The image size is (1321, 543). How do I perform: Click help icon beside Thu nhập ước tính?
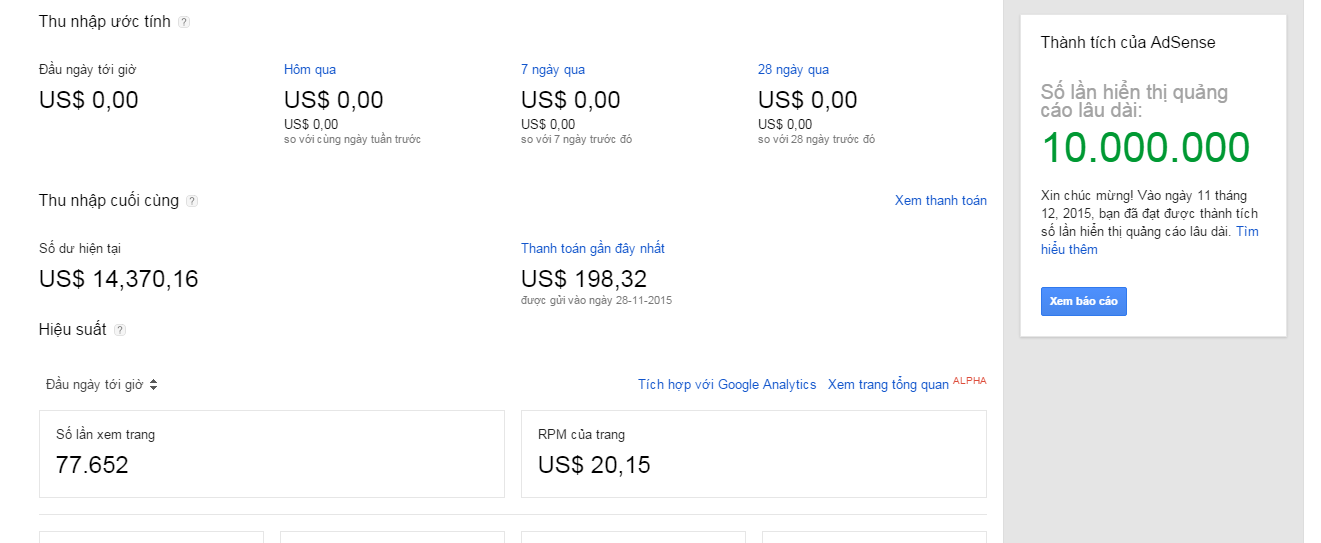click(x=184, y=22)
